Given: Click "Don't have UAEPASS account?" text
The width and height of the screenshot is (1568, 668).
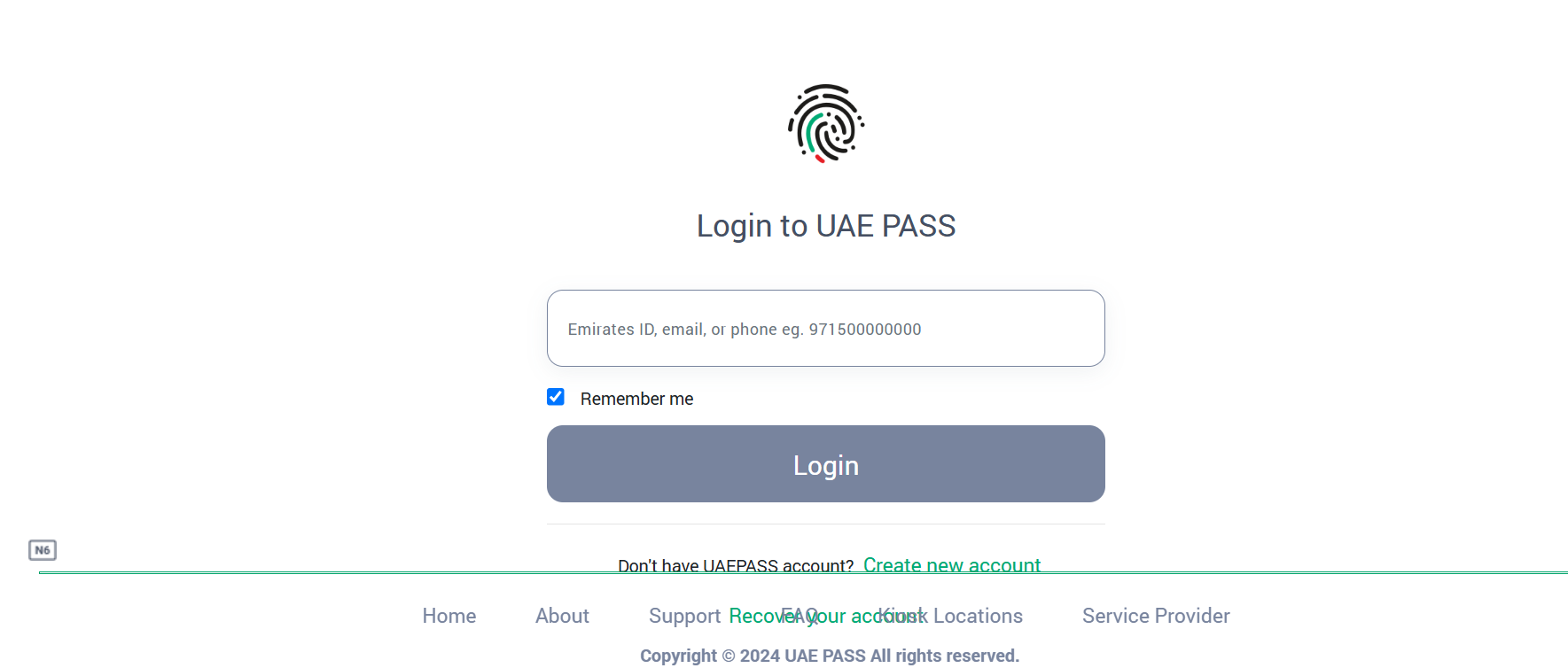Looking at the screenshot, I should click(x=735, y=565).
